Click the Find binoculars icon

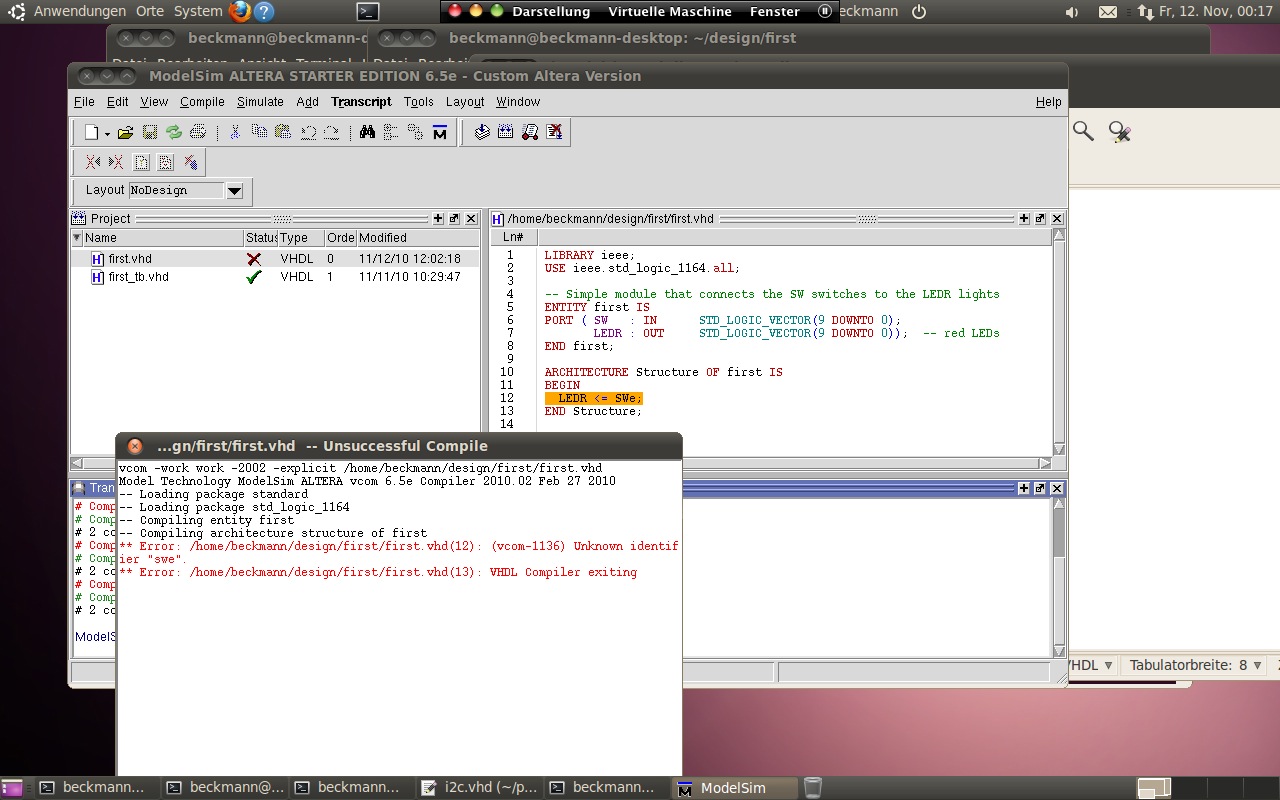point(367,132)
